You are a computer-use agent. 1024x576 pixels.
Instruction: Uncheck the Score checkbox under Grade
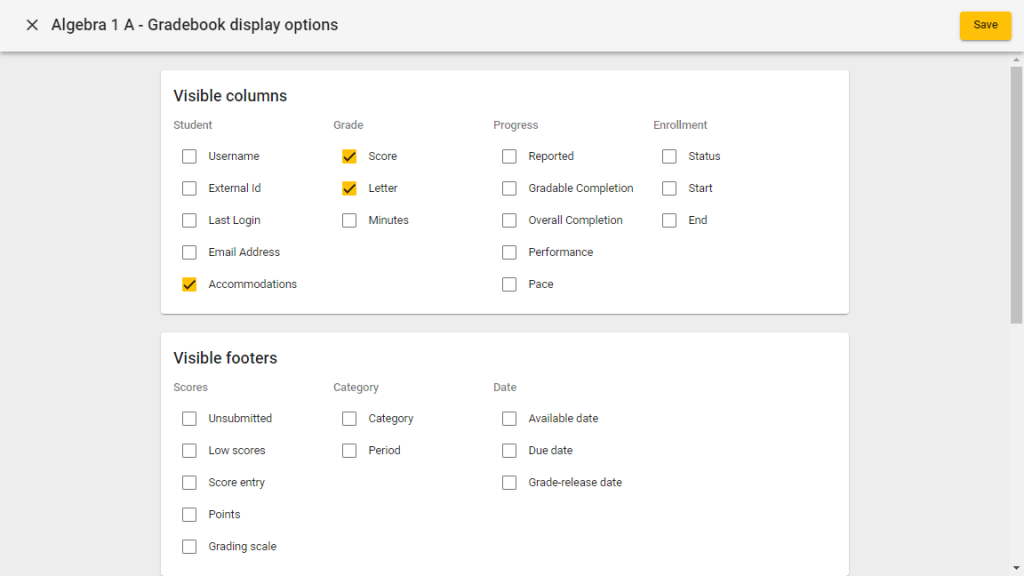click(349, 156)
